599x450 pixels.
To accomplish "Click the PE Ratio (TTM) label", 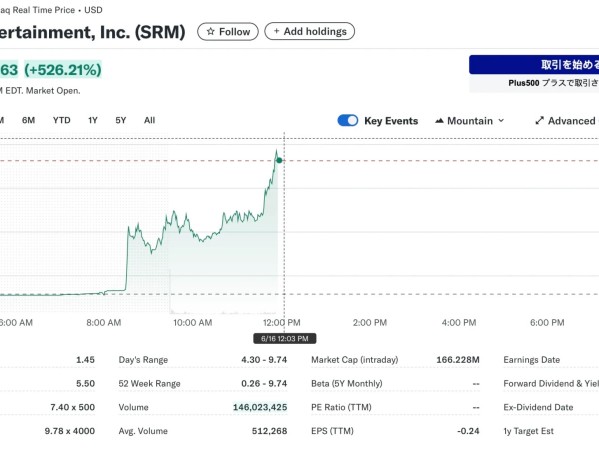I will (341, 407).
